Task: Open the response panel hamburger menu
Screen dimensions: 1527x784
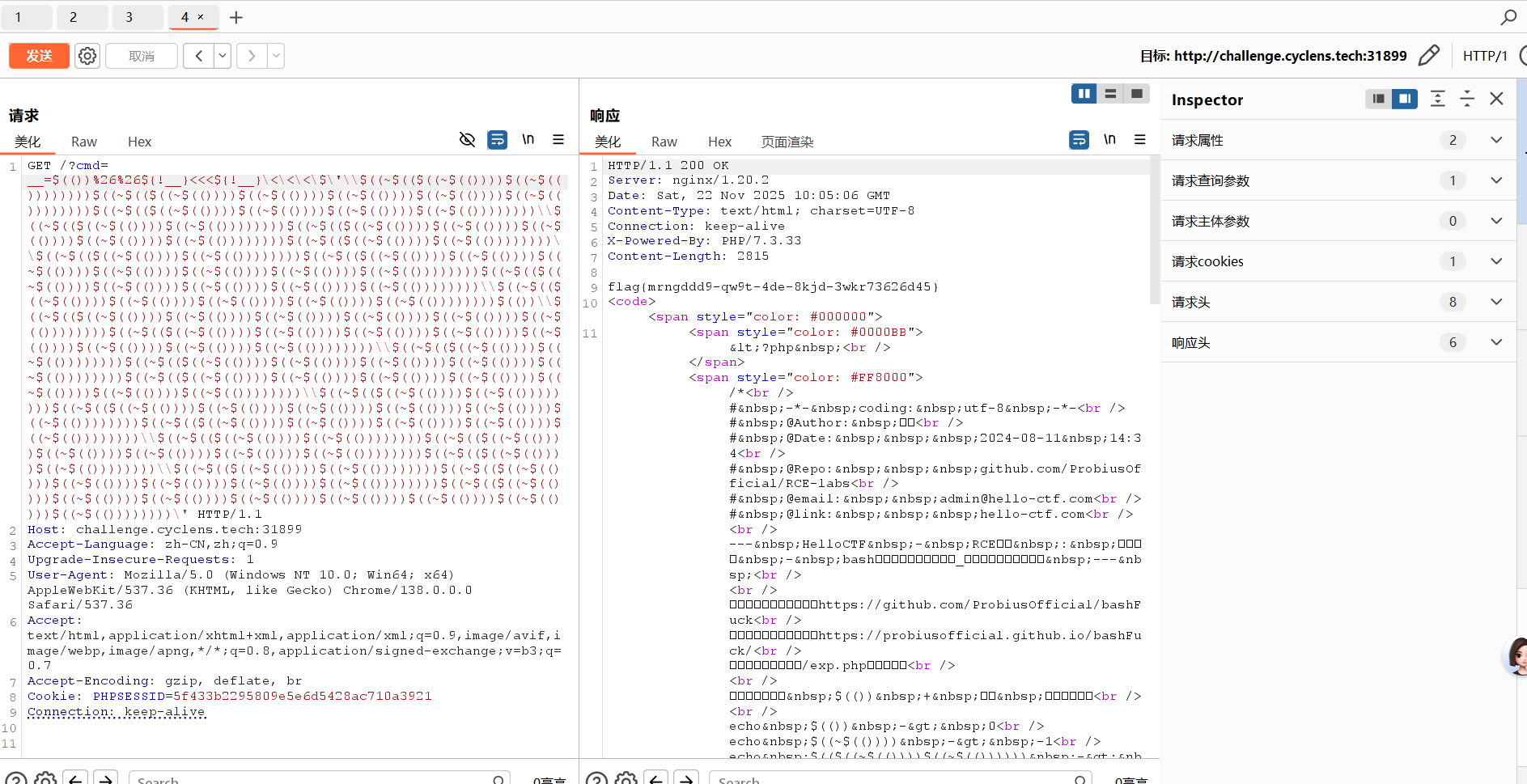Action: point(1140,139)
